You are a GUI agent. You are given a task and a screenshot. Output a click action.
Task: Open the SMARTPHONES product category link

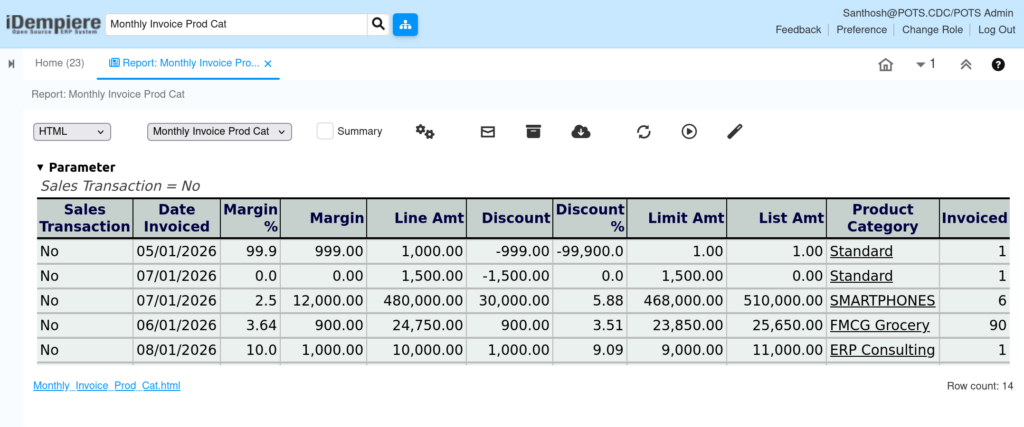[x=882, y=301]
